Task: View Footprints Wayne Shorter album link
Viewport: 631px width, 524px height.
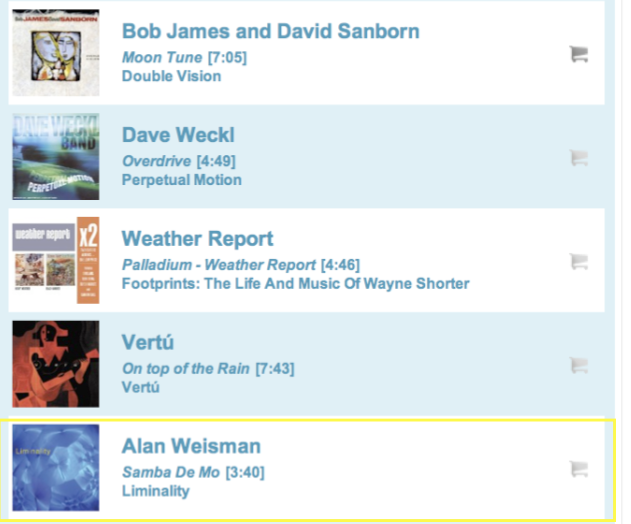Action: (295, 284)
